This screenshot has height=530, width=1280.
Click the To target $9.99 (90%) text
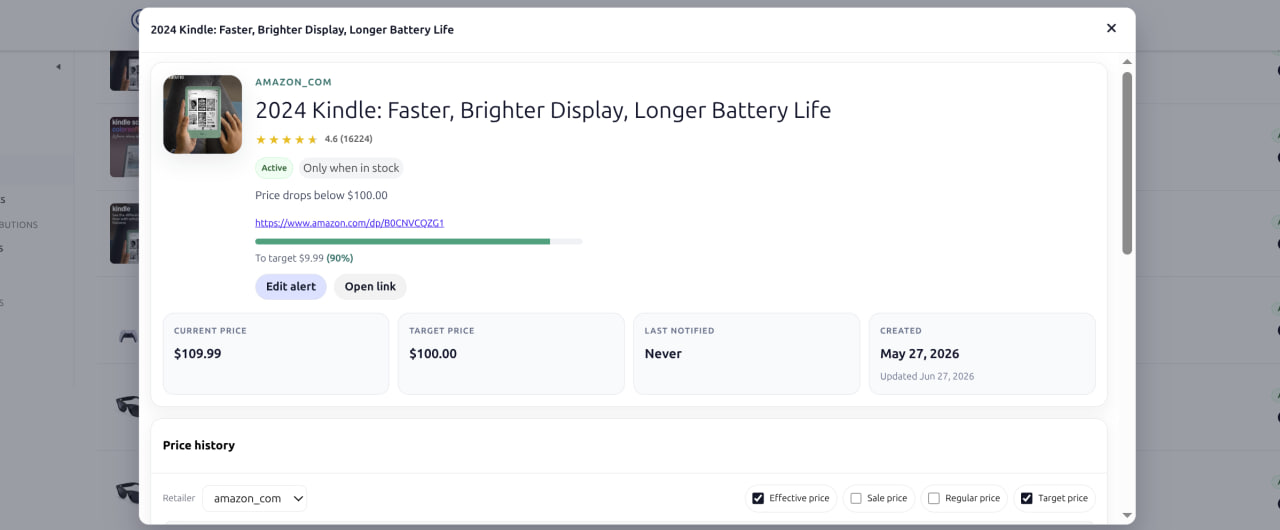pyautogui.click(x=304, y=258)
